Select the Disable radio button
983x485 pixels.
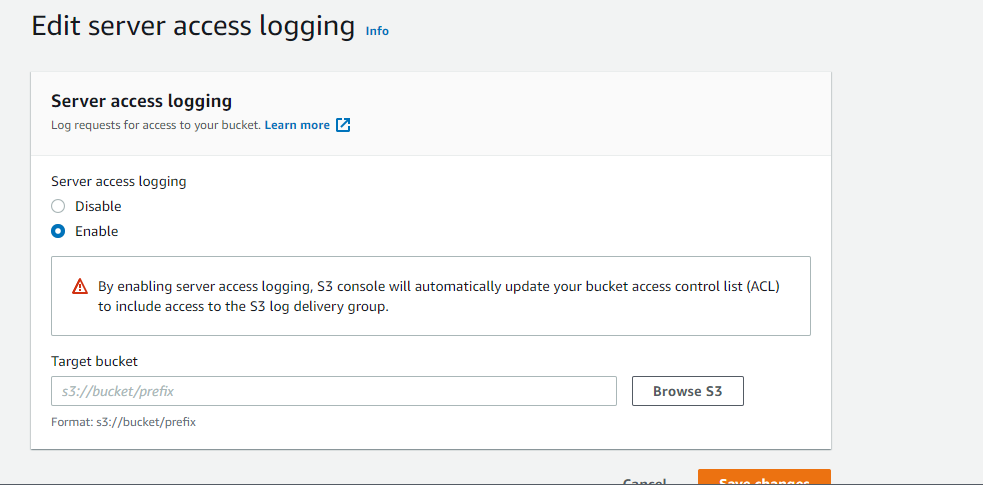(x=58, y=206)
